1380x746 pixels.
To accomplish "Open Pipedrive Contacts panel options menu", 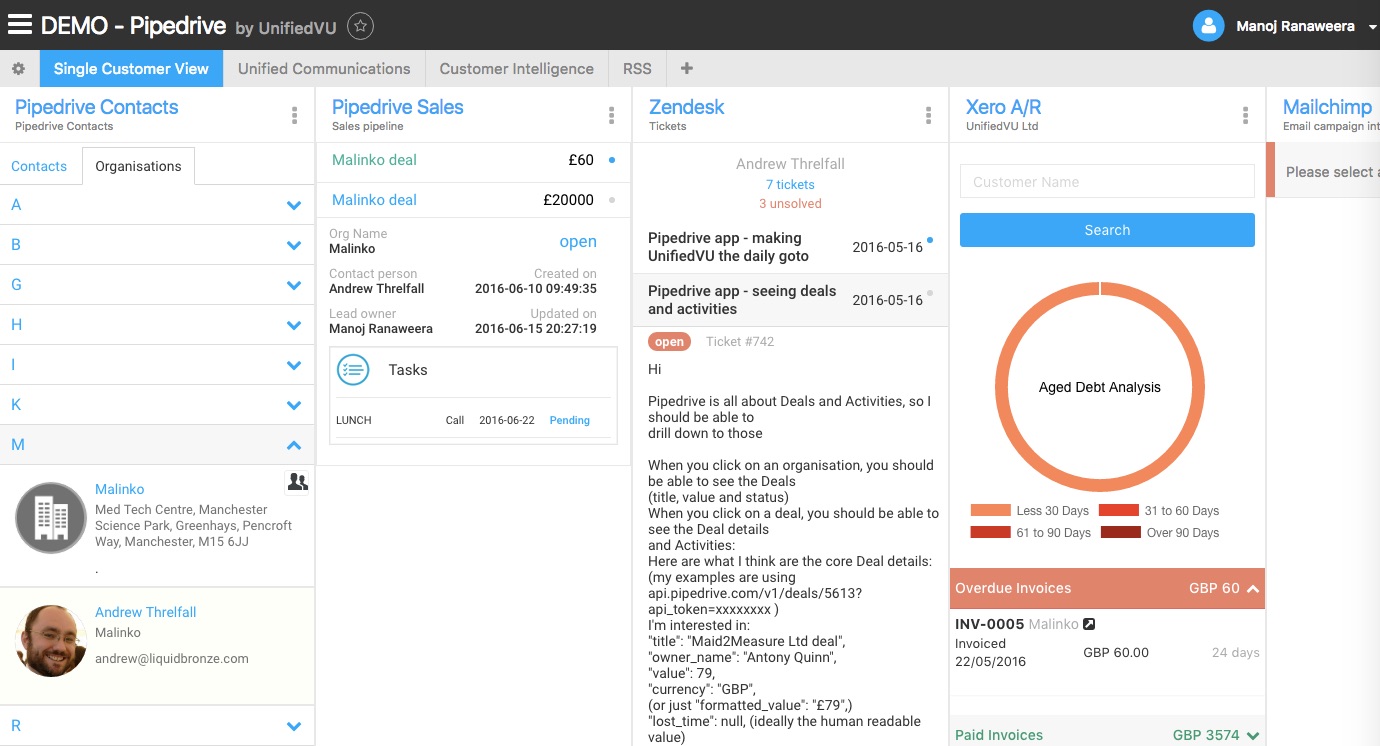I will (x=294, y=116).
